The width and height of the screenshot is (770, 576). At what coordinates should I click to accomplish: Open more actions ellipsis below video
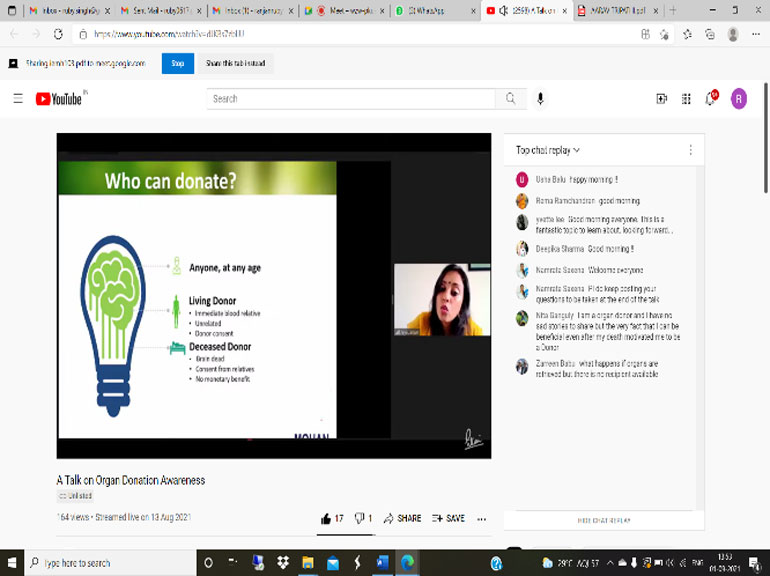coord(482,519)
